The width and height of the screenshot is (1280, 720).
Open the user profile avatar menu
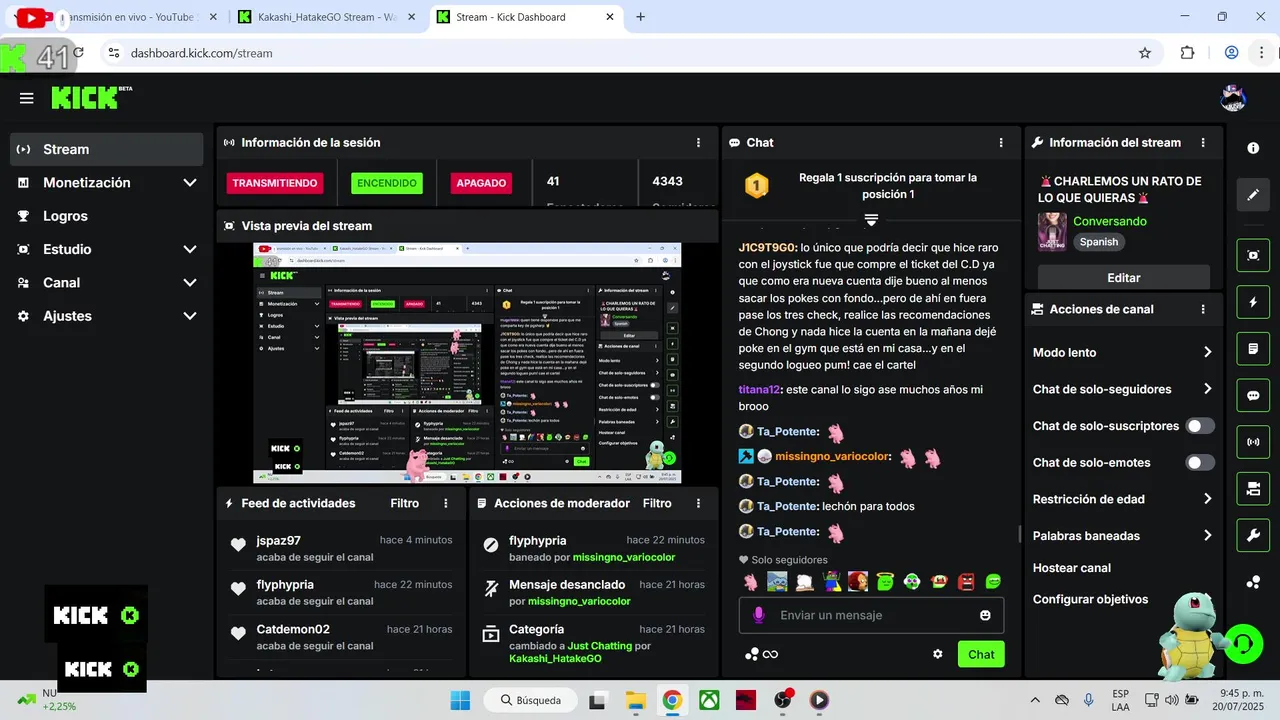pyautogui.click(x=1234, y=98)
